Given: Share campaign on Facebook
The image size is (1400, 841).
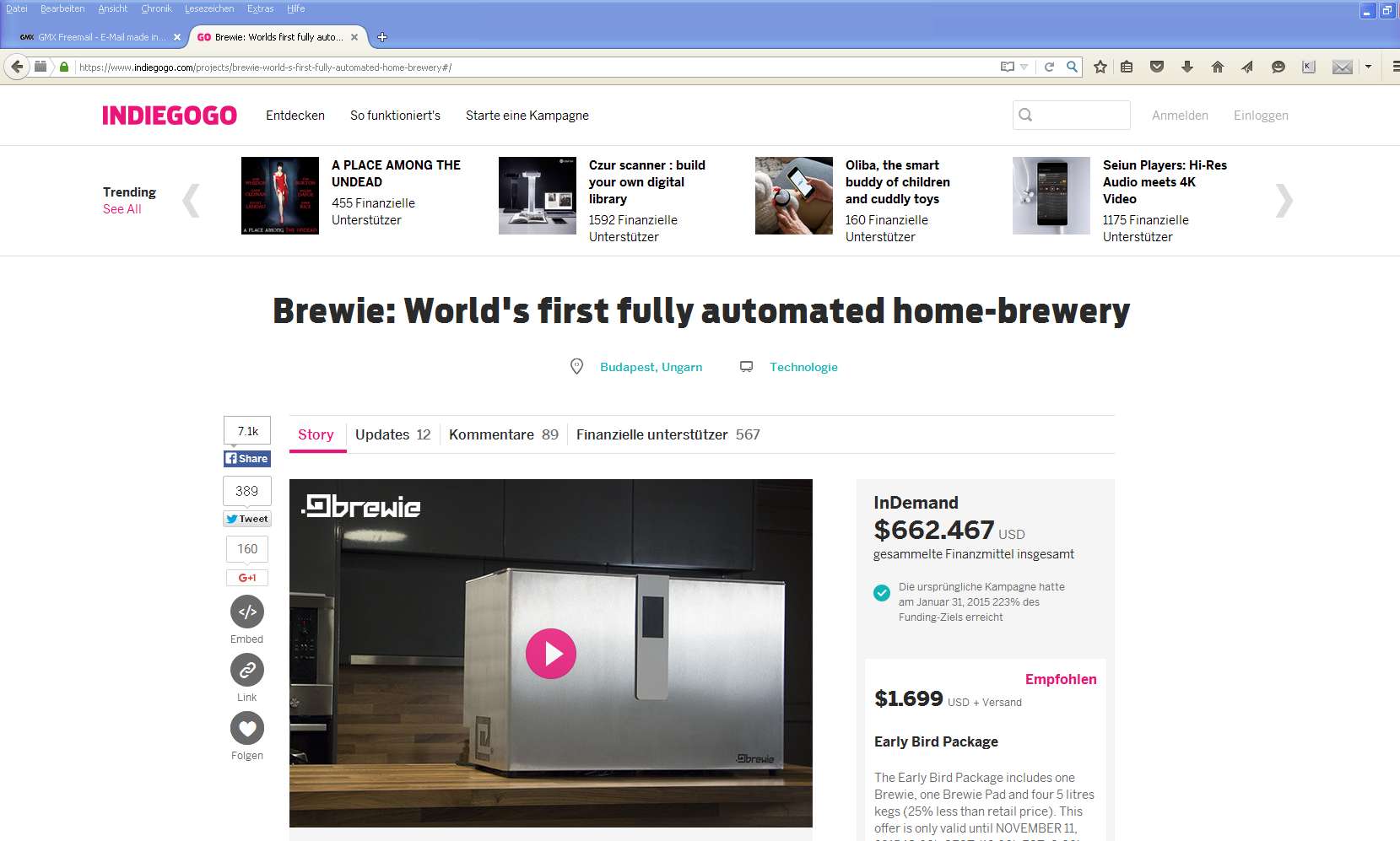Looking at the screenshot, I should pos(247,459).
